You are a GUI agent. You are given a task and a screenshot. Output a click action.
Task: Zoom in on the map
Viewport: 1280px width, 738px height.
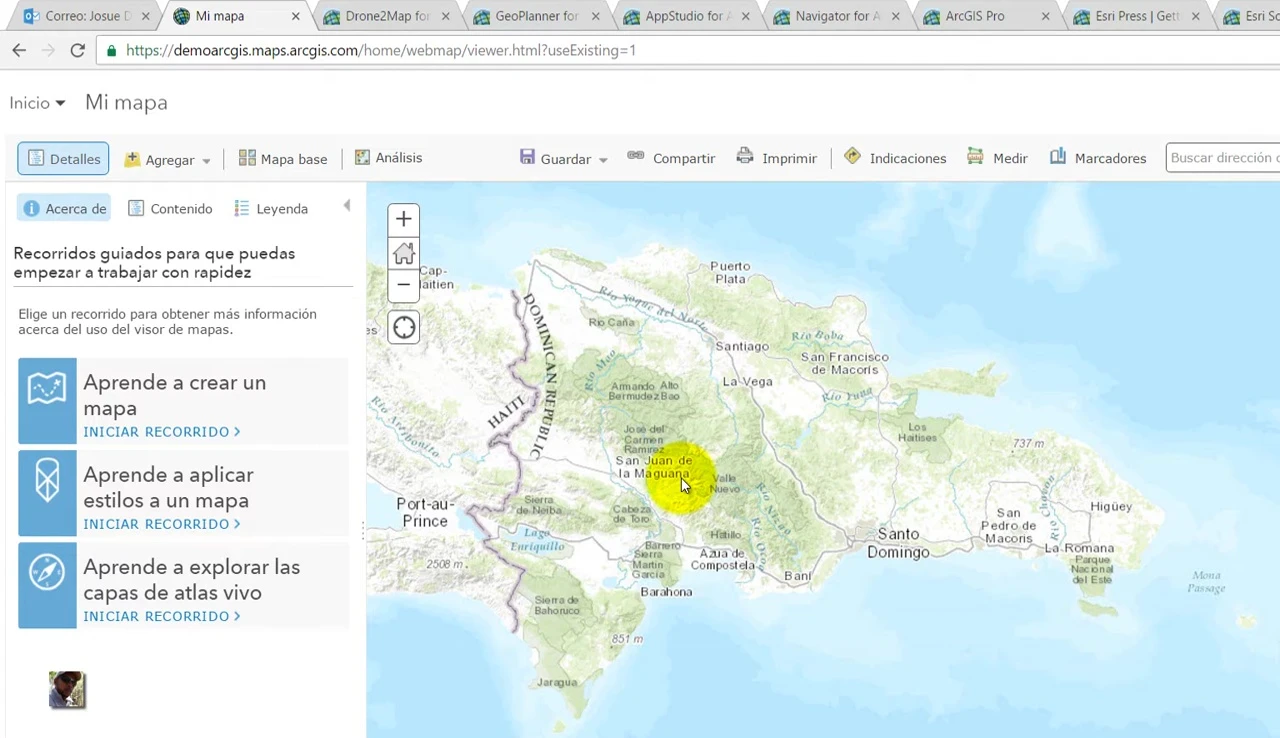click(x=404, y=219)
